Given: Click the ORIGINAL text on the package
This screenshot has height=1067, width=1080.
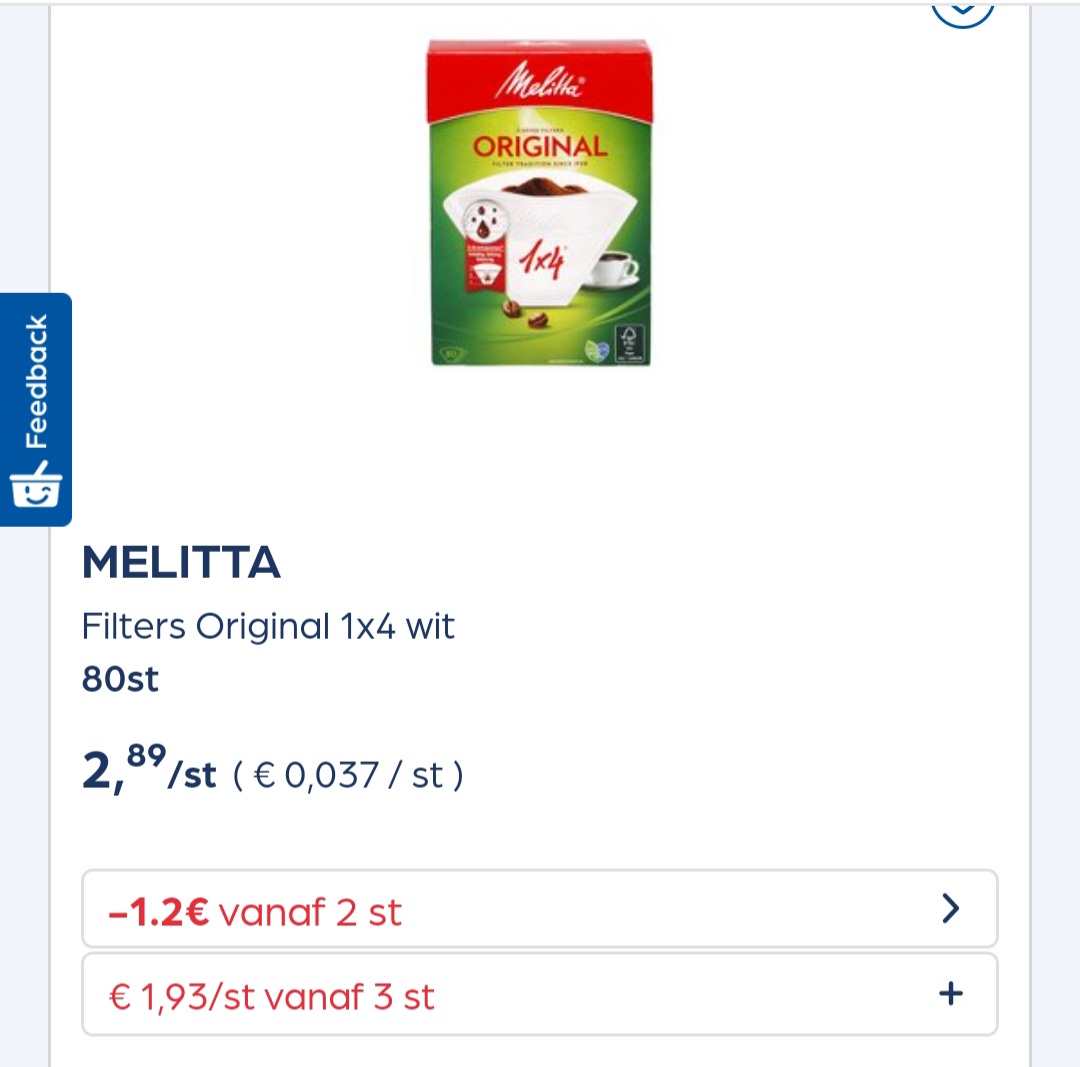Looking at the screenshot, I should 540,146.
